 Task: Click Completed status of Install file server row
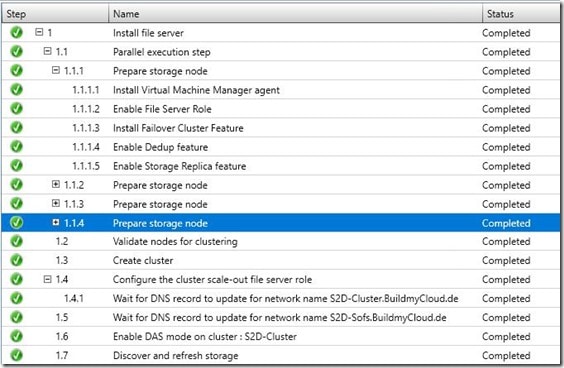click(x=506, y=33)
